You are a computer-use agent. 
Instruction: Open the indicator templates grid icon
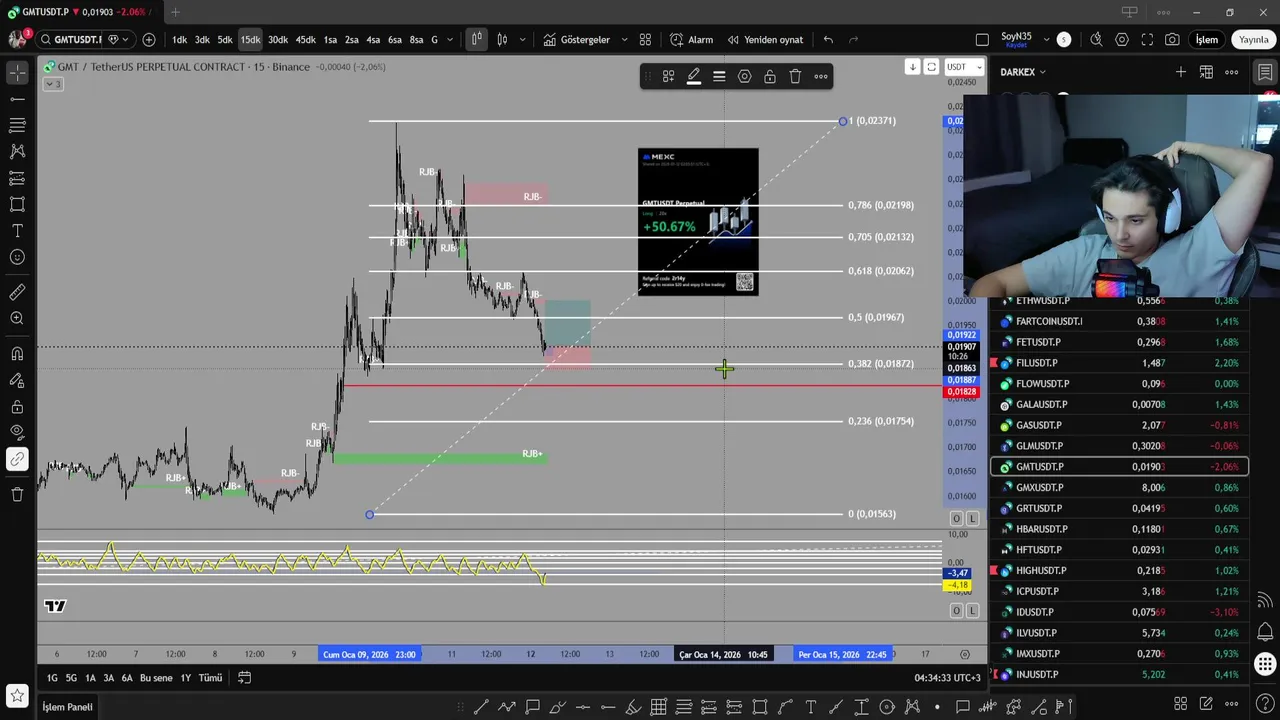[645, 40]
